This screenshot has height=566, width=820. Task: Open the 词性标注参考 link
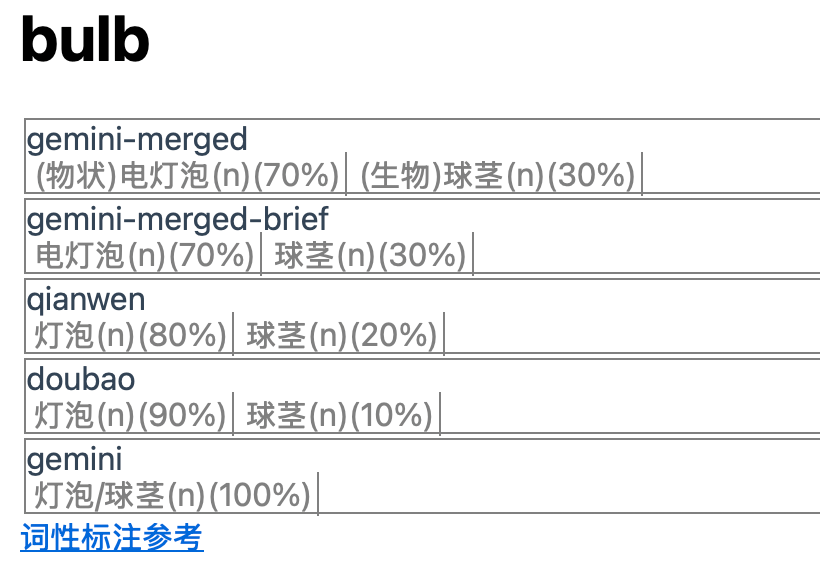pyautogui.click(x=112, y=539)
